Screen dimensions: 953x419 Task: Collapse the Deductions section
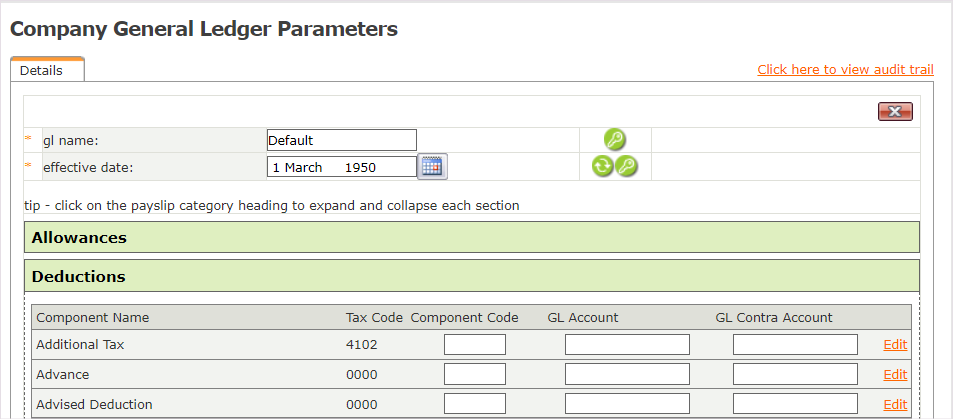click(x=79, y=276)
